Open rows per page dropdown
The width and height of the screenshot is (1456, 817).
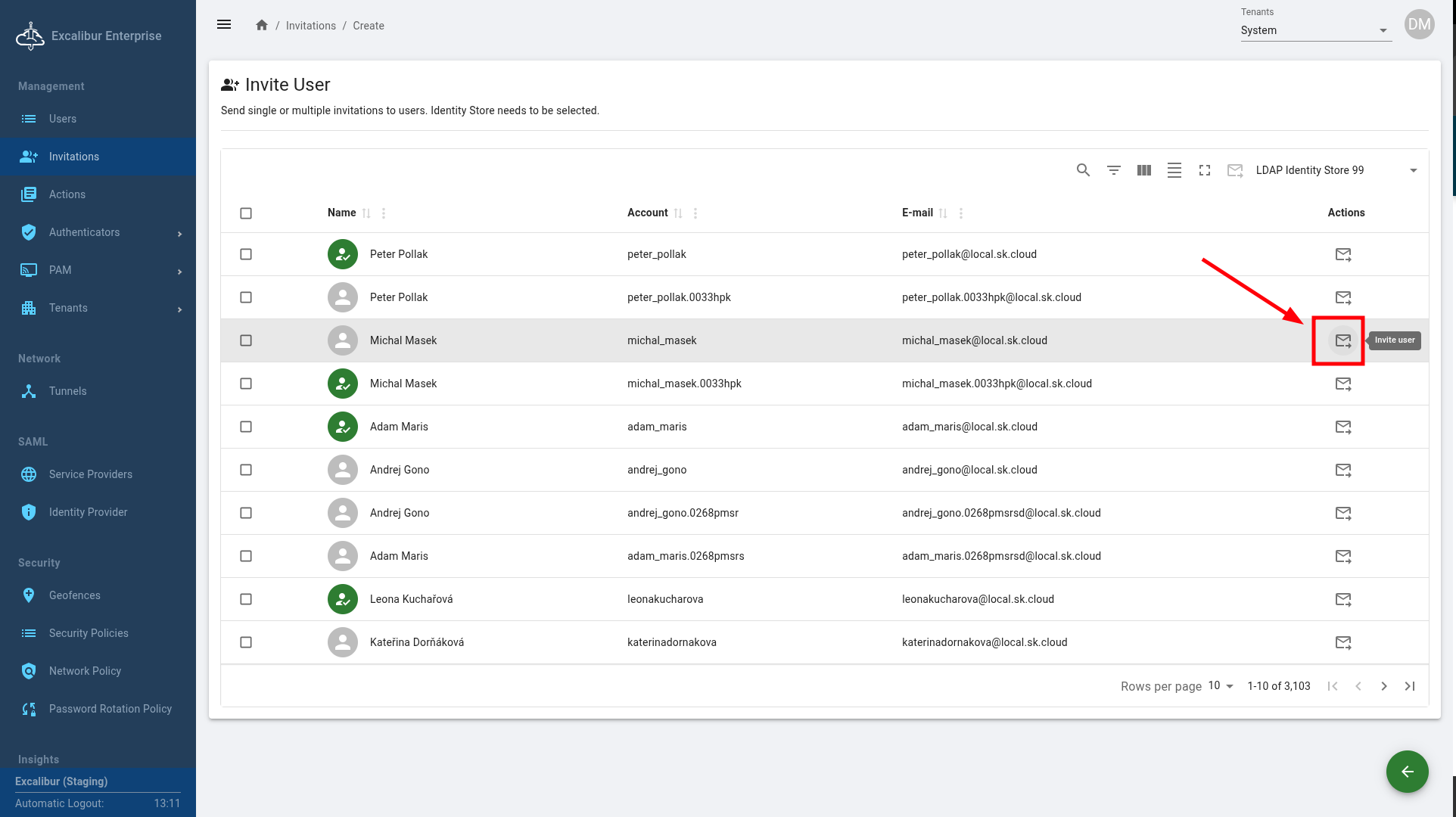pyautogui.click(x=1221, y=686)
